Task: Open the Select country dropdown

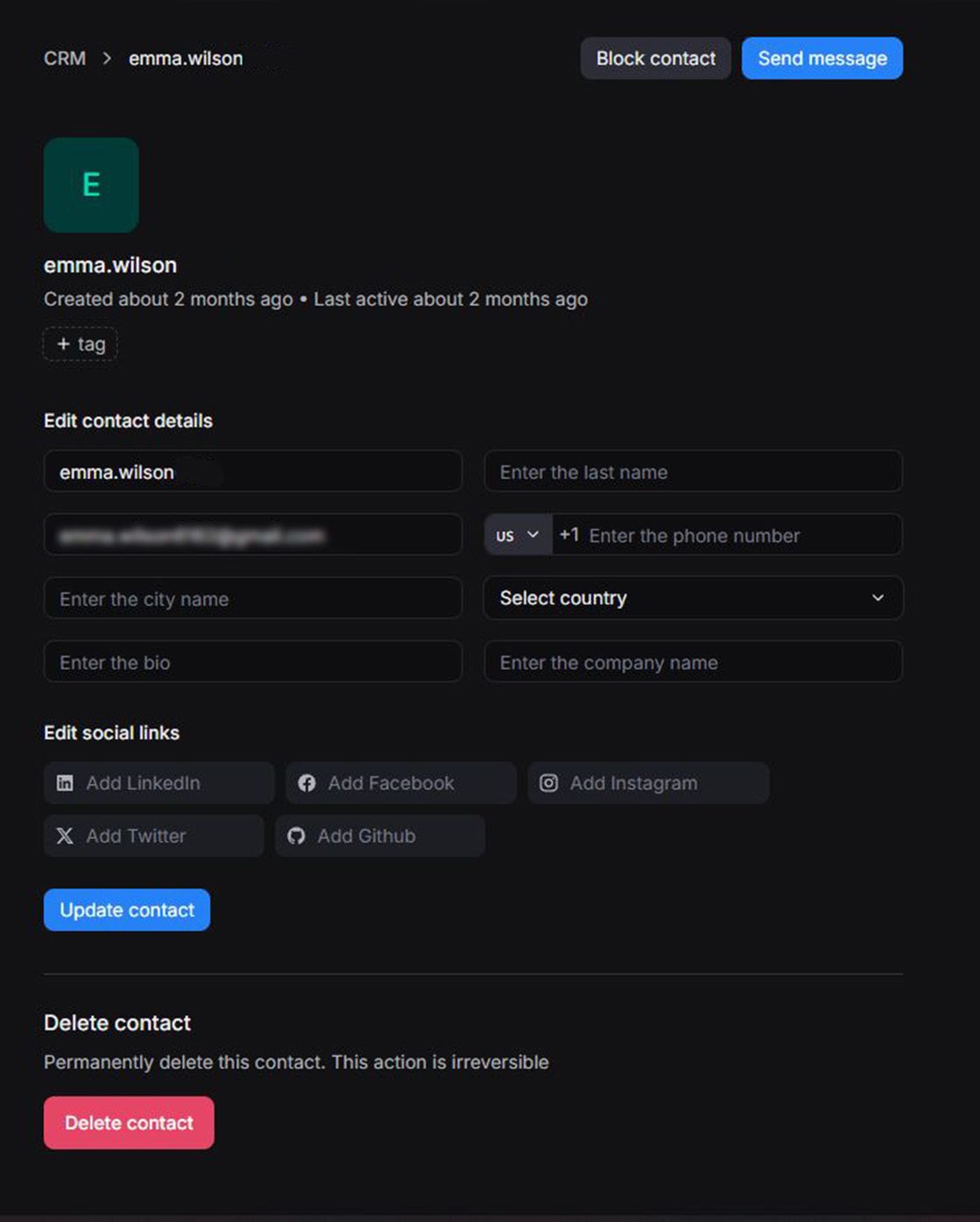Action: coord(693,598)
